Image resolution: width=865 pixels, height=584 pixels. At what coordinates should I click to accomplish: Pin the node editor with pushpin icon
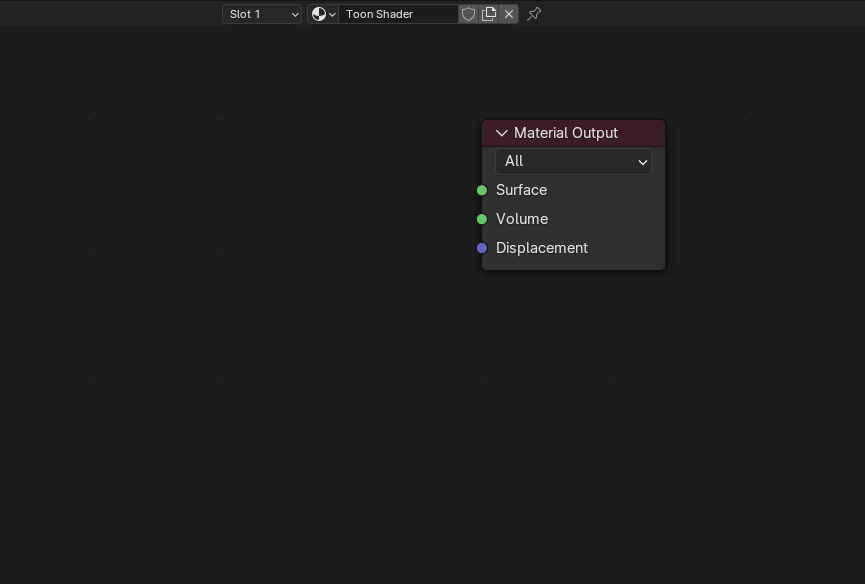point(533,14)
